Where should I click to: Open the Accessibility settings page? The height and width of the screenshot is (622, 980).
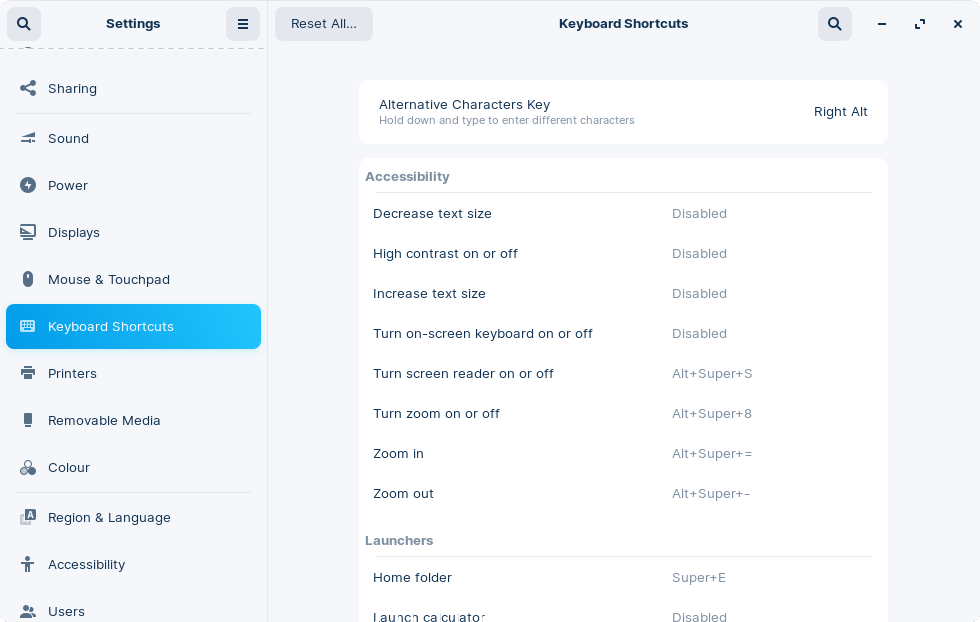point(86,564)
